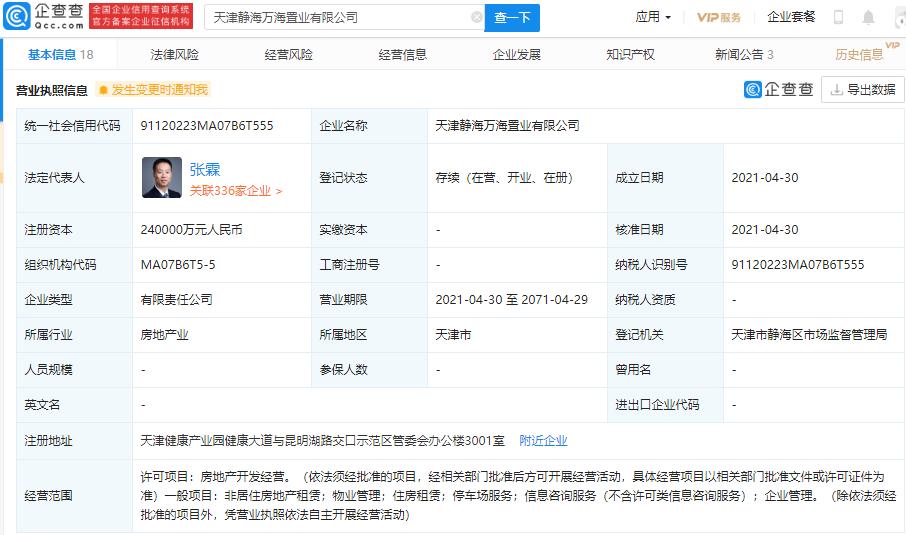Image resolution: width=906 pixels, height=535 pixels.
Task: Click the 查一下 search button
Action: 512,17
